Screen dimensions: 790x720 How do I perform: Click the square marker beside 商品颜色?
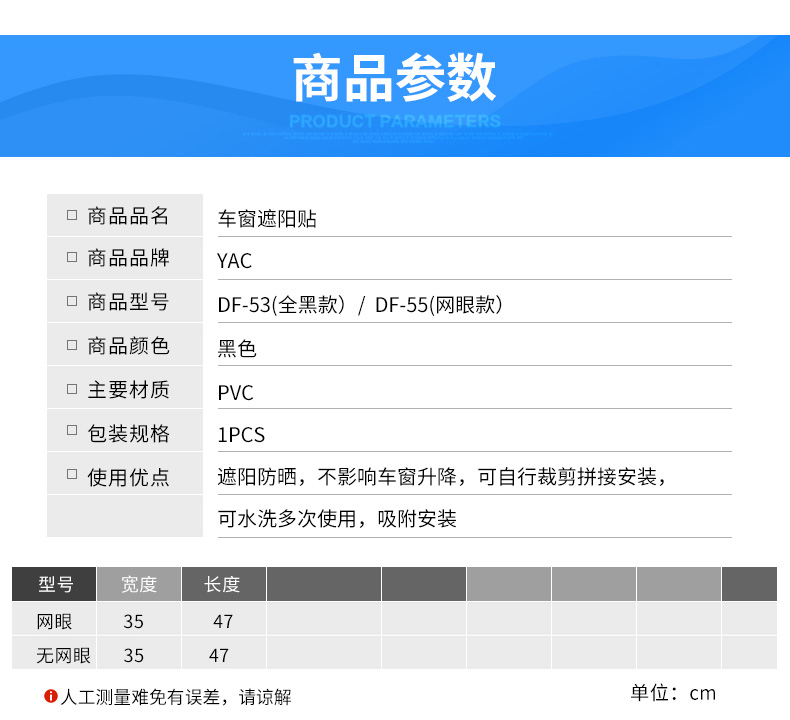pyautogui.click(x=72, y=345)
